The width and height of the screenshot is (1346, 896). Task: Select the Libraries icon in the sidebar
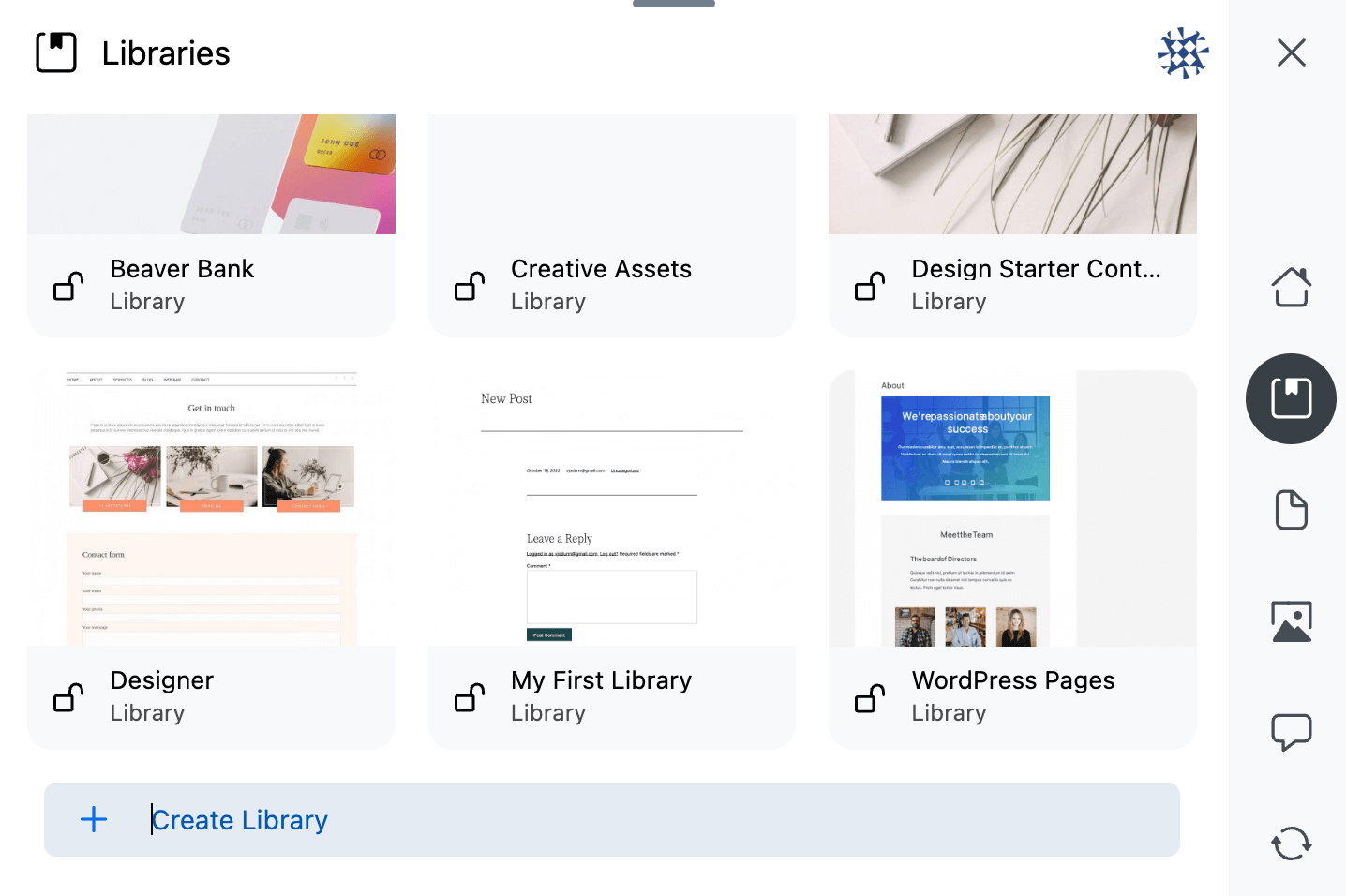tap(1291, 398)
